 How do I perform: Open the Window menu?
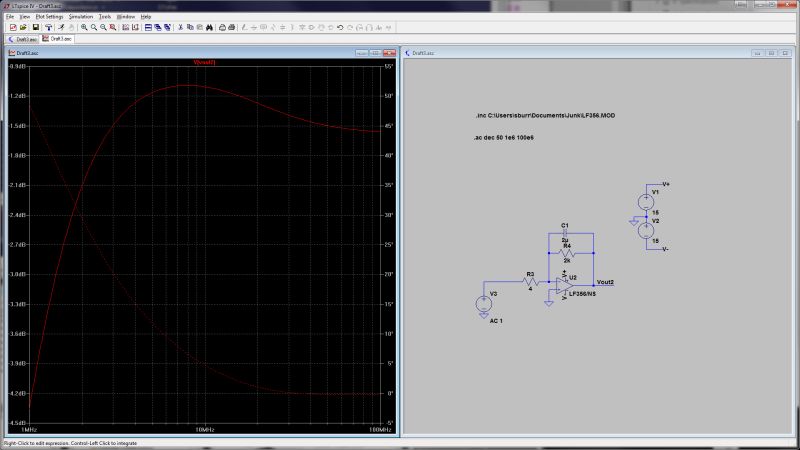click(x=126, y=16)
